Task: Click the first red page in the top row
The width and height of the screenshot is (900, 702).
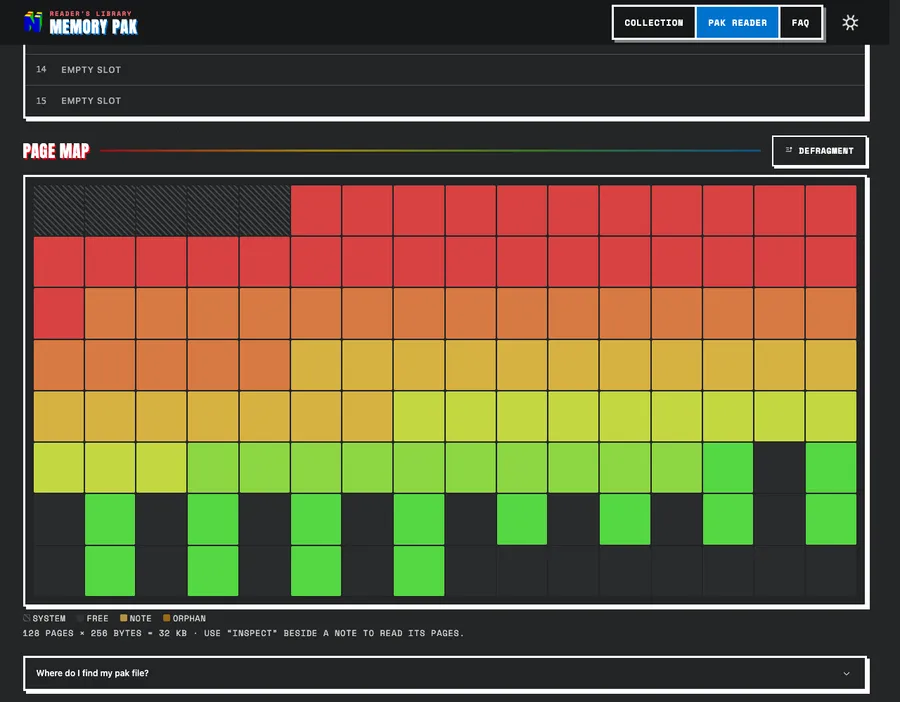Action: (316, 210)
